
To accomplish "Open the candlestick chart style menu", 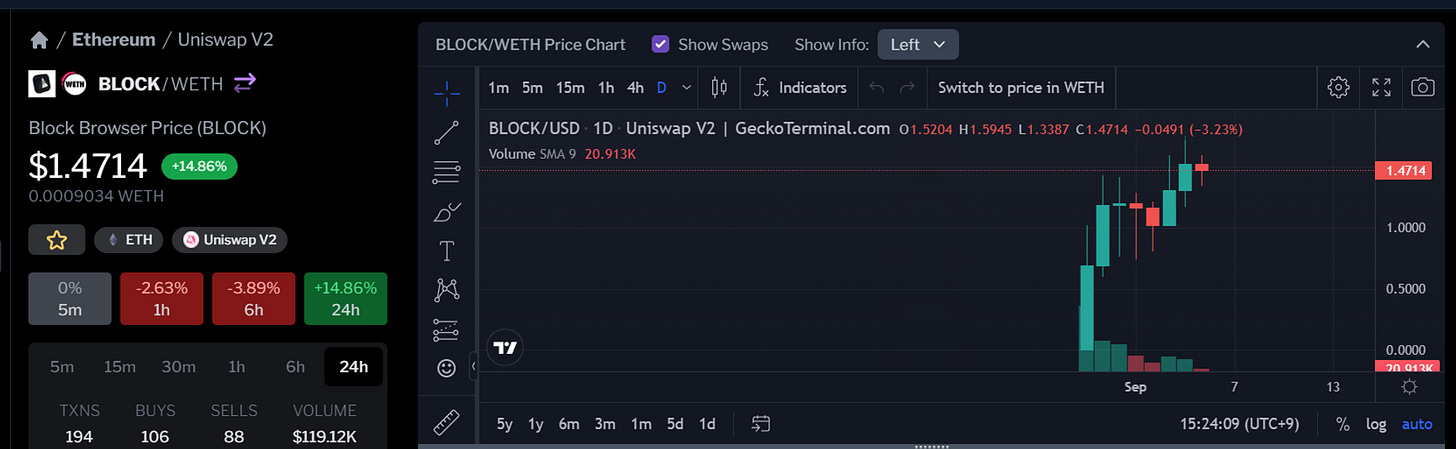I will 718,88.
